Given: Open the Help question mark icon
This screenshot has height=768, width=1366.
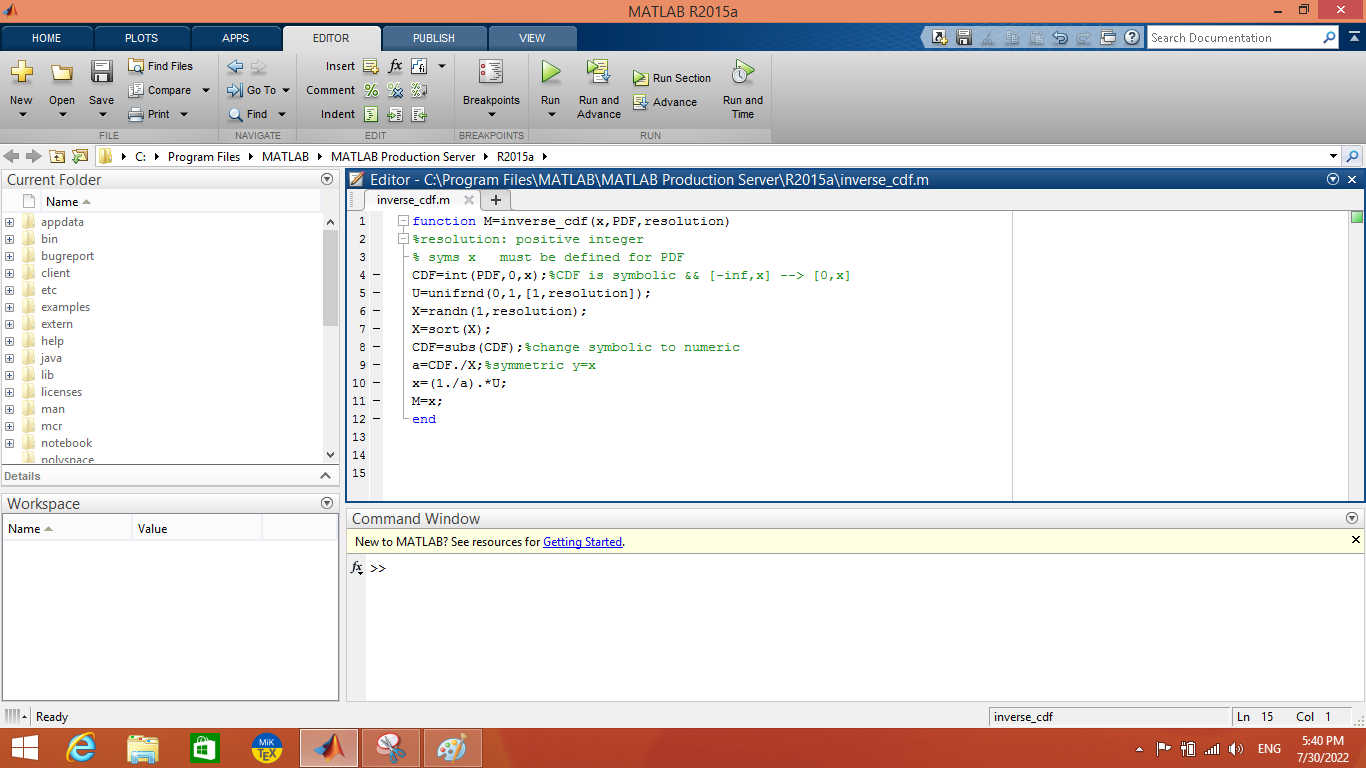Looking at the screenshot, I should 1132,38.
